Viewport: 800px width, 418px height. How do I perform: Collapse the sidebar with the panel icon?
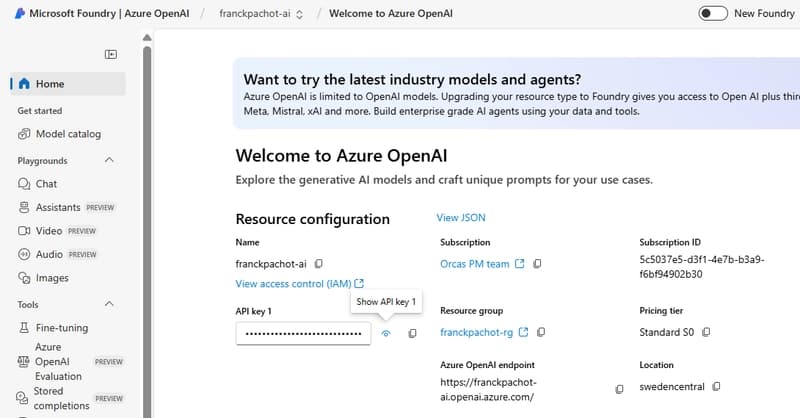pos(111,54)
